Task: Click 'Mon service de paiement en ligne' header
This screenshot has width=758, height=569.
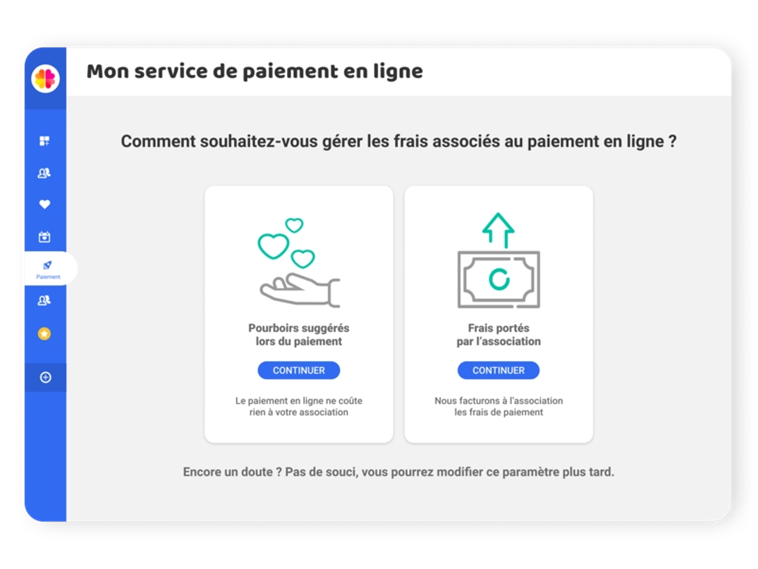Action: pyautogui.click(x=254, y=72)
